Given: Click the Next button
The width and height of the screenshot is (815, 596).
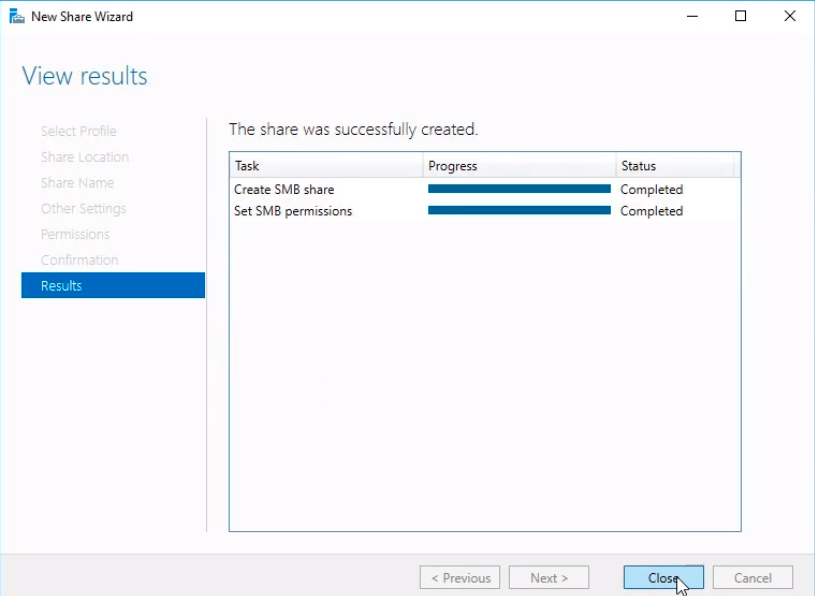Looking at the screenshot, I should pos(549,577).
